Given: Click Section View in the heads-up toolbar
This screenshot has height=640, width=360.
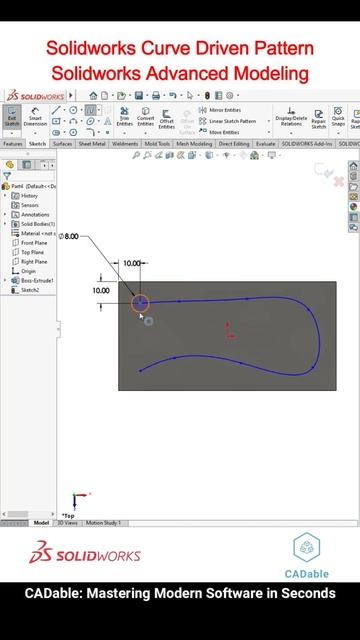Looking at the screenshot, I should (169, 155).
